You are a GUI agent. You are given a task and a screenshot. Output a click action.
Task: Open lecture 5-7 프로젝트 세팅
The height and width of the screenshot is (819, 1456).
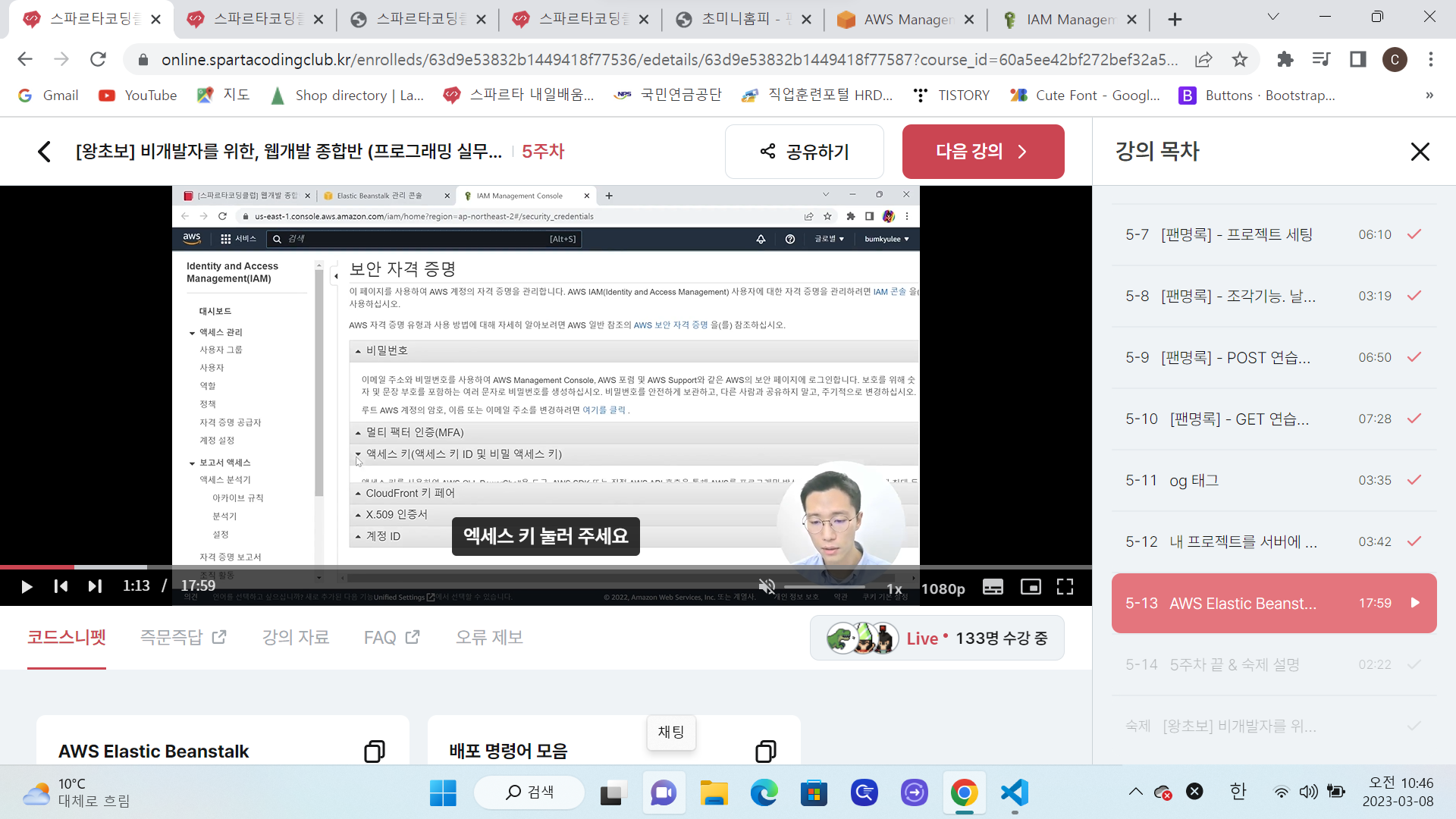pos(1274,235)
